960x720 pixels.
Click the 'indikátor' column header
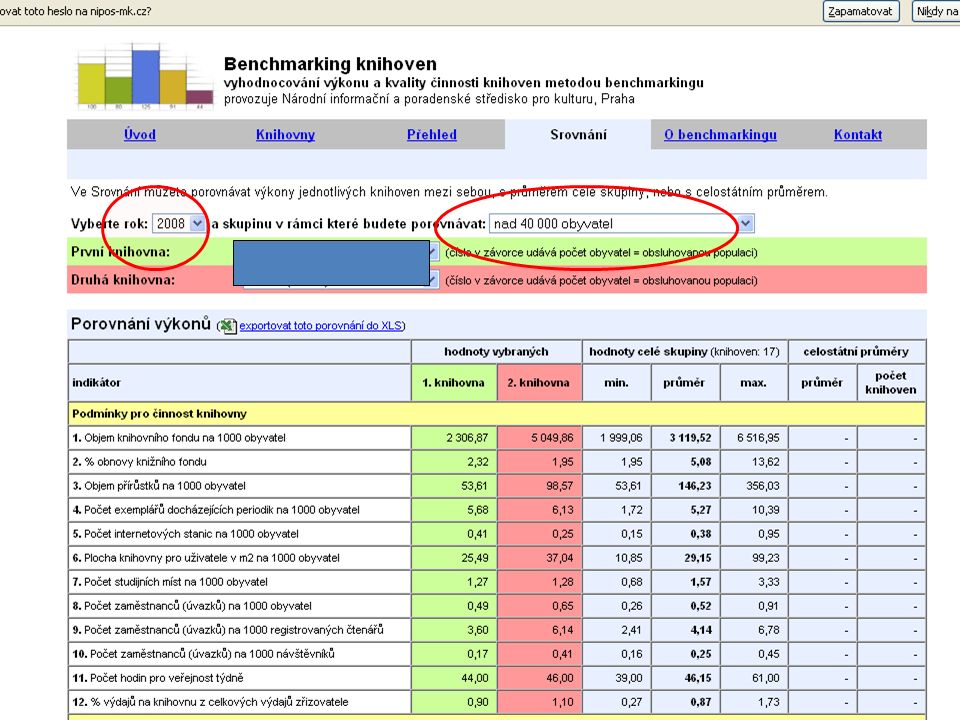tap(240, 383)
